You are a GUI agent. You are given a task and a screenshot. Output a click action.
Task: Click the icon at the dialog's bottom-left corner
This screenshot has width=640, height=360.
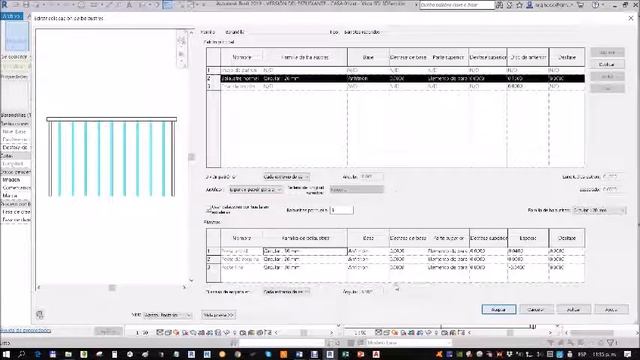point(40,315)
